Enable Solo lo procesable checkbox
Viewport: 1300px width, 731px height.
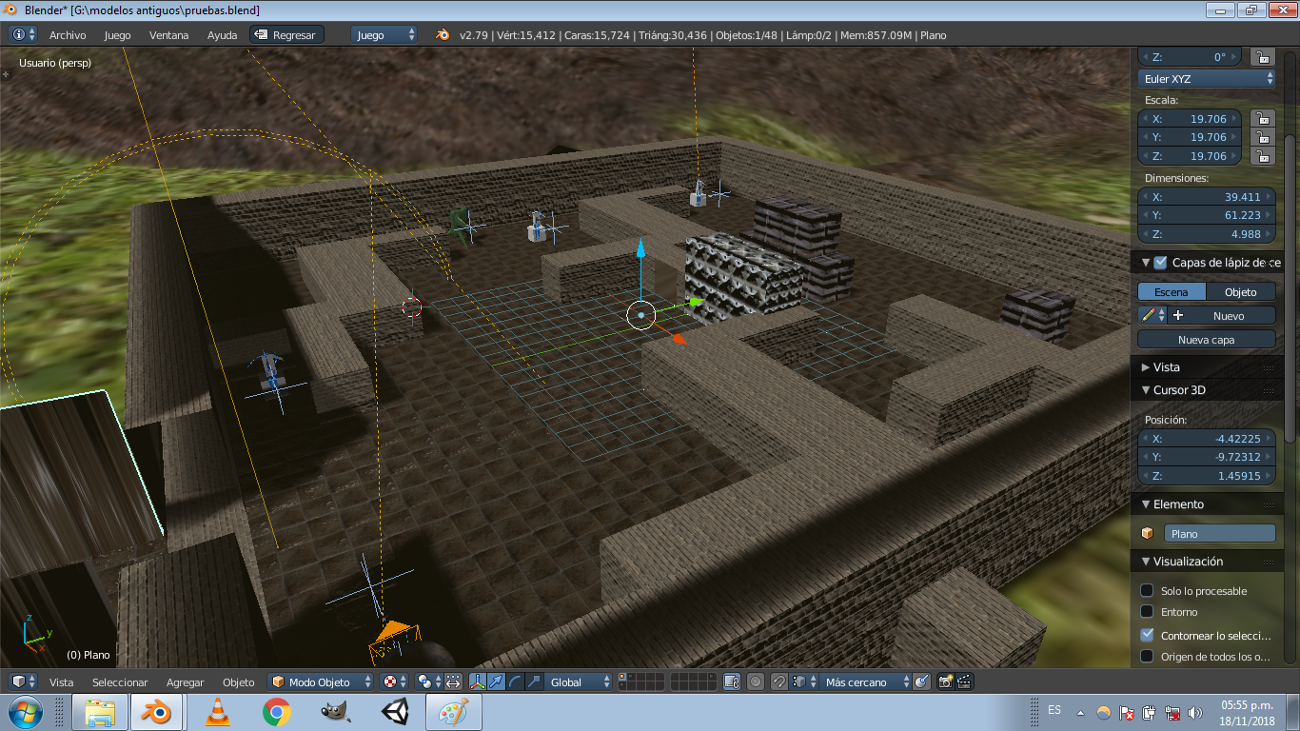1147,591
